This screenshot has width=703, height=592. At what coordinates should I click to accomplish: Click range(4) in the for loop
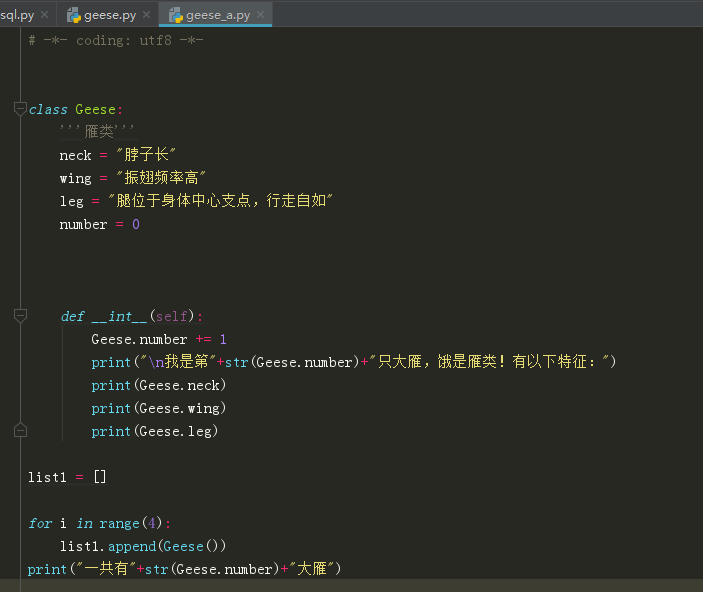click(130, 523)
